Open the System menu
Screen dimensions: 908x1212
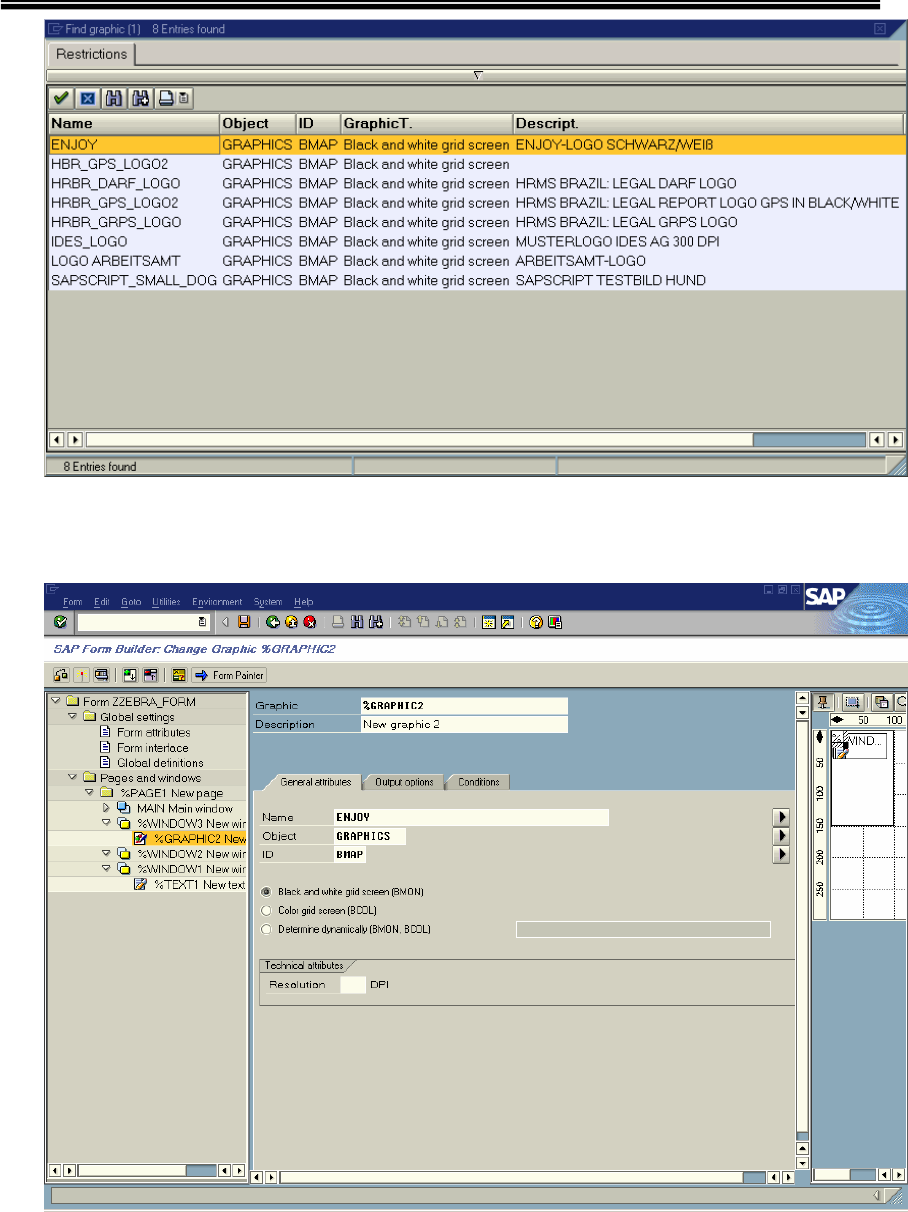(268, 602)
